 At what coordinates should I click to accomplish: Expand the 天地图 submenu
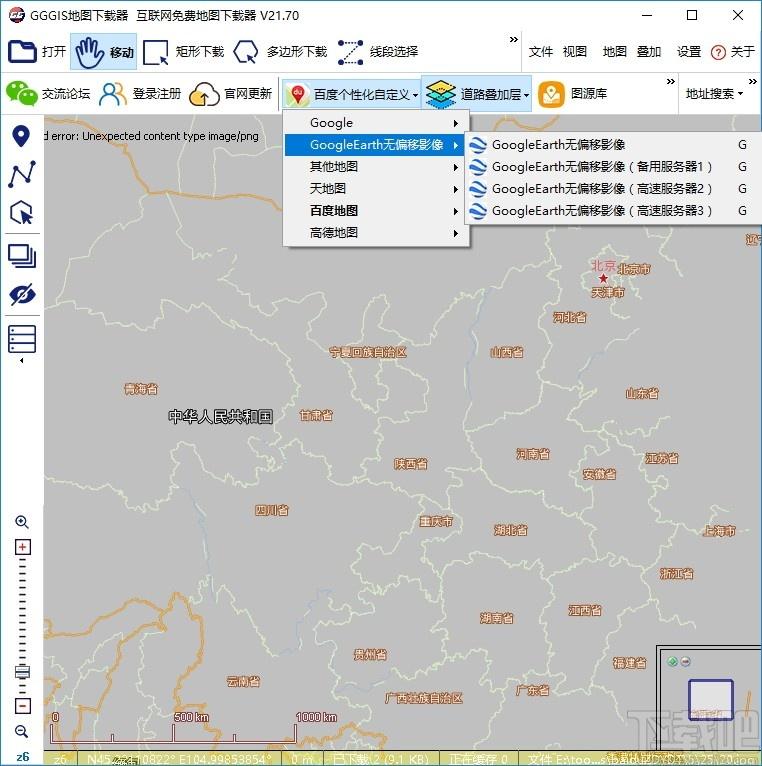[x=376, y=189]
